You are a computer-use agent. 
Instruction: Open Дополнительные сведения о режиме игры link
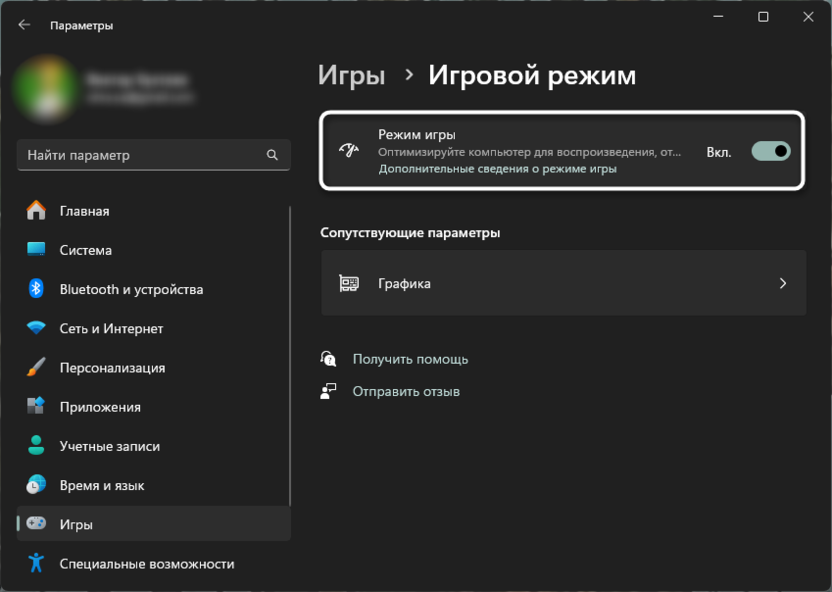pos(497,169)
